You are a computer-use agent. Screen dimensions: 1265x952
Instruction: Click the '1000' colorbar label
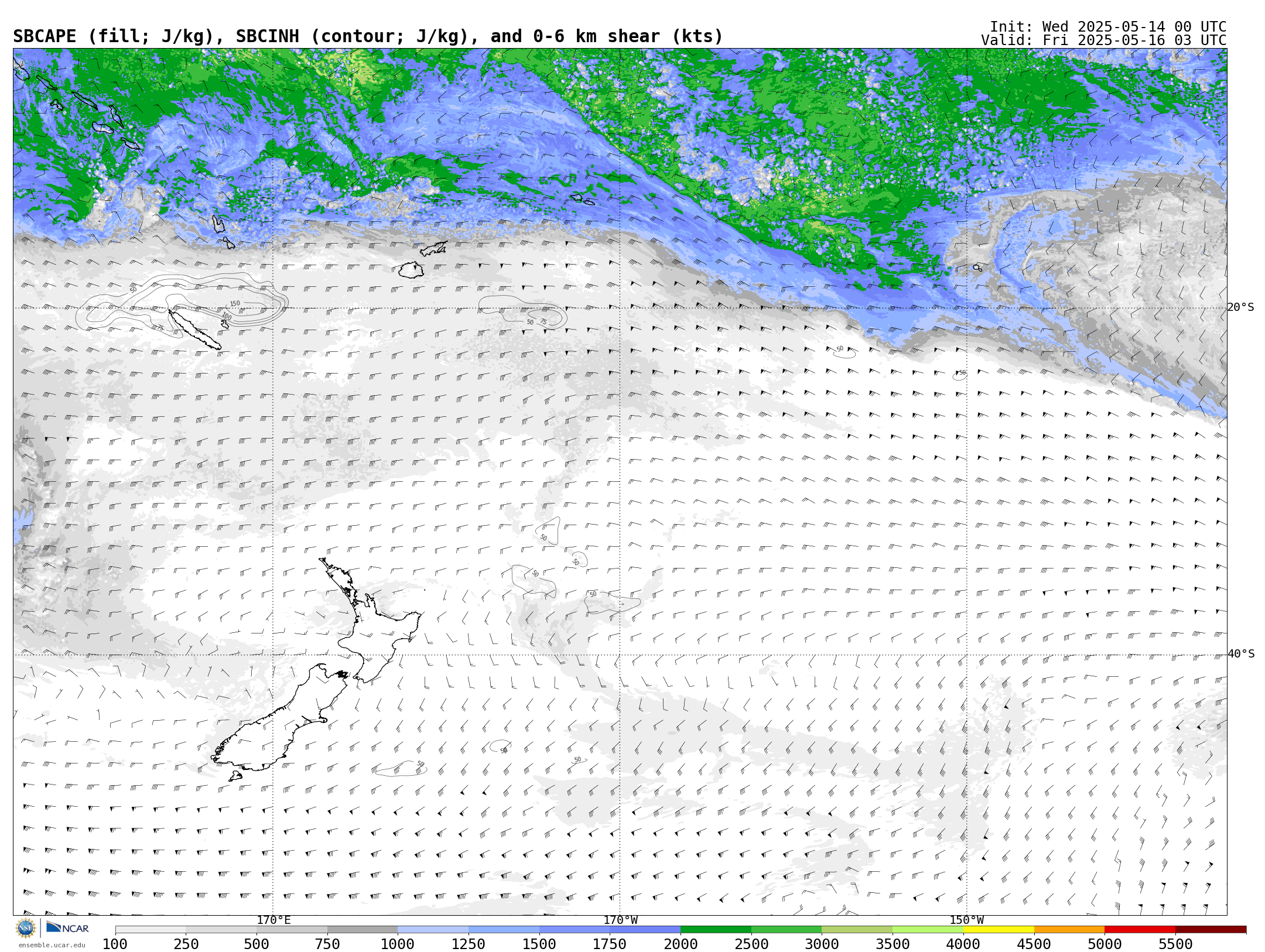(x=398, y=944)
